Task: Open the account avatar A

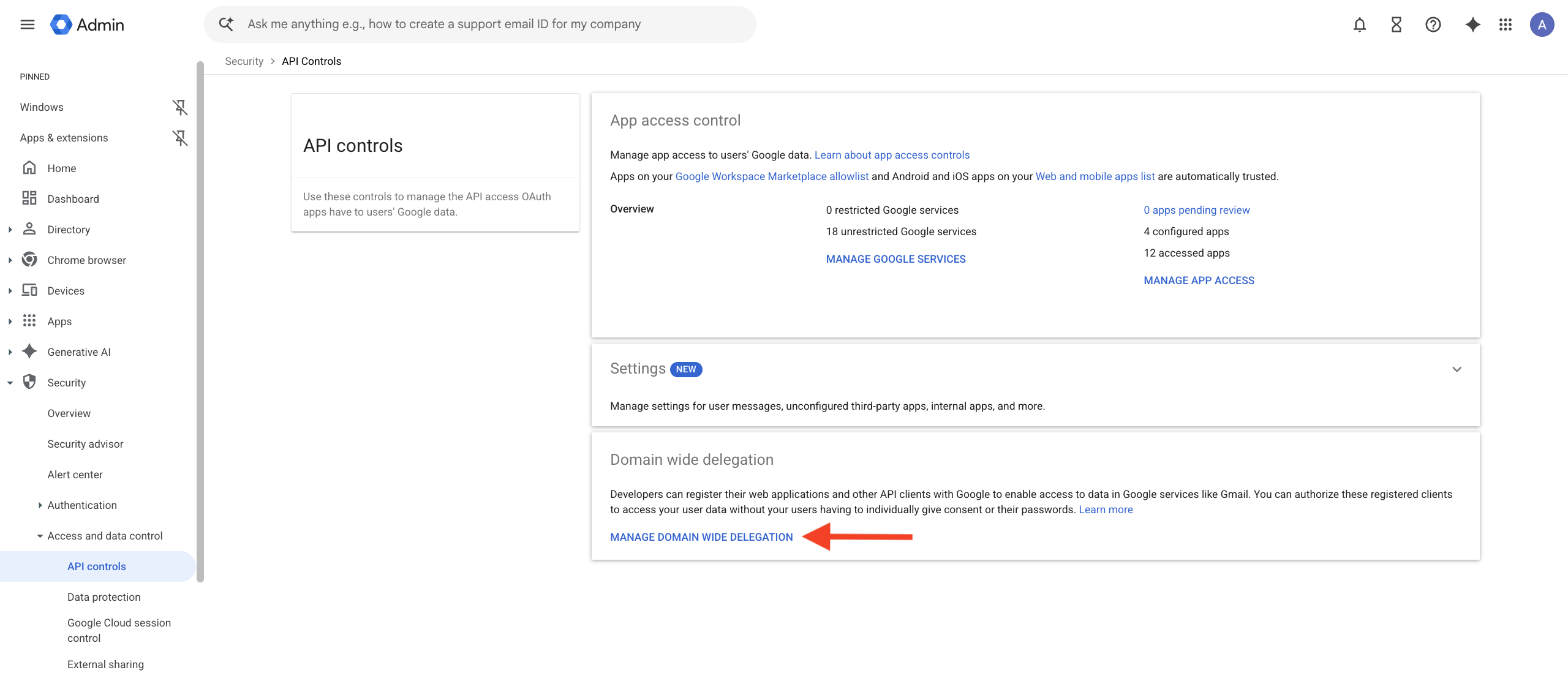Action: pyautogui.click(x=1542, y=24)
